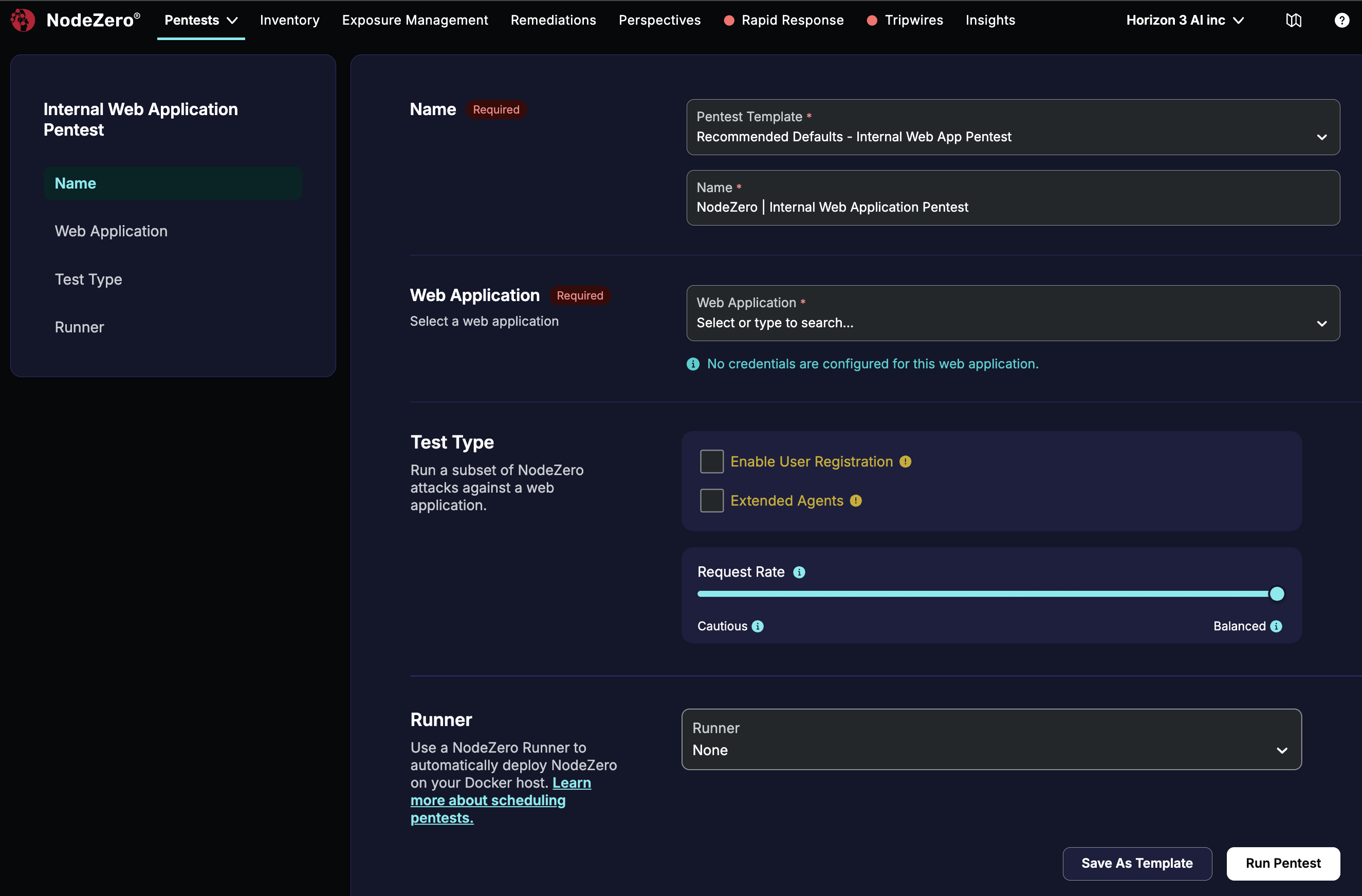This screenshot has height=896, width=1362.
Task: Enable the User Registration checkbox
Action: coord(711,461)
